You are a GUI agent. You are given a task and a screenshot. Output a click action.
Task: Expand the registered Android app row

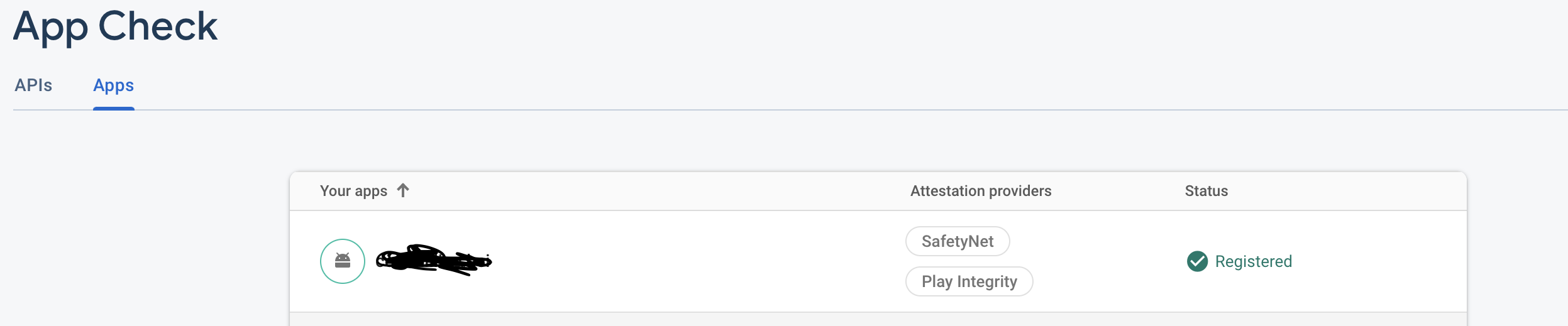(878, 261)
